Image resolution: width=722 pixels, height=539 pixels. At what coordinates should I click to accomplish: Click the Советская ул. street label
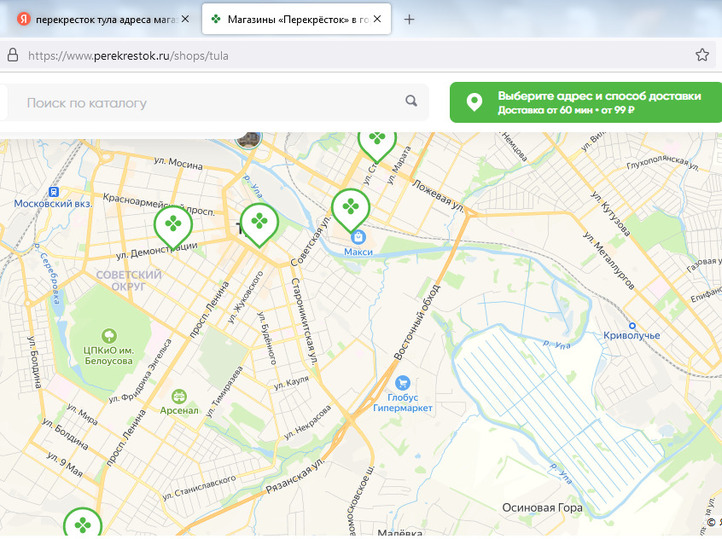tap(310, 239)
